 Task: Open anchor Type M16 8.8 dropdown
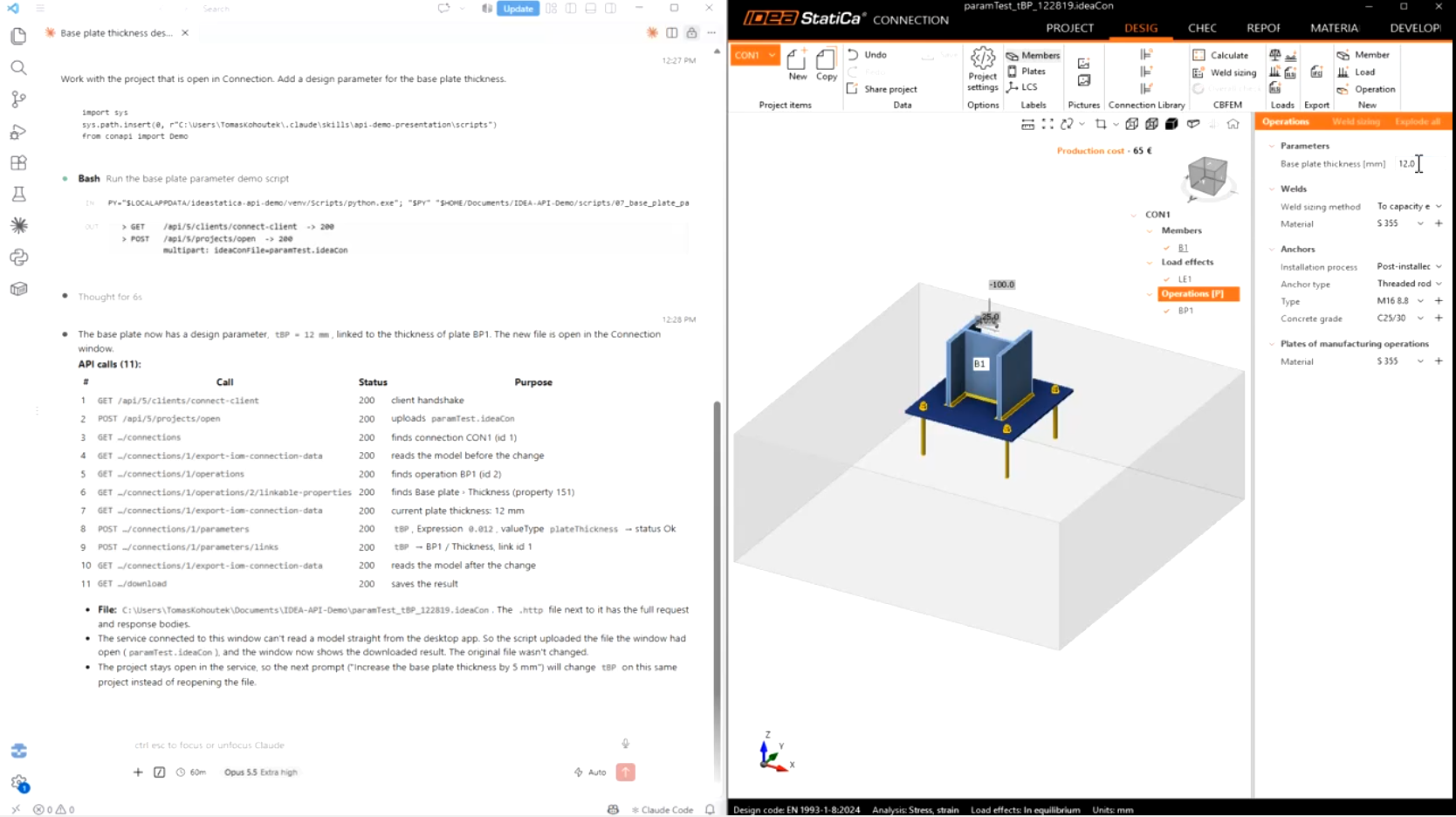click(x=1420, y=301)
